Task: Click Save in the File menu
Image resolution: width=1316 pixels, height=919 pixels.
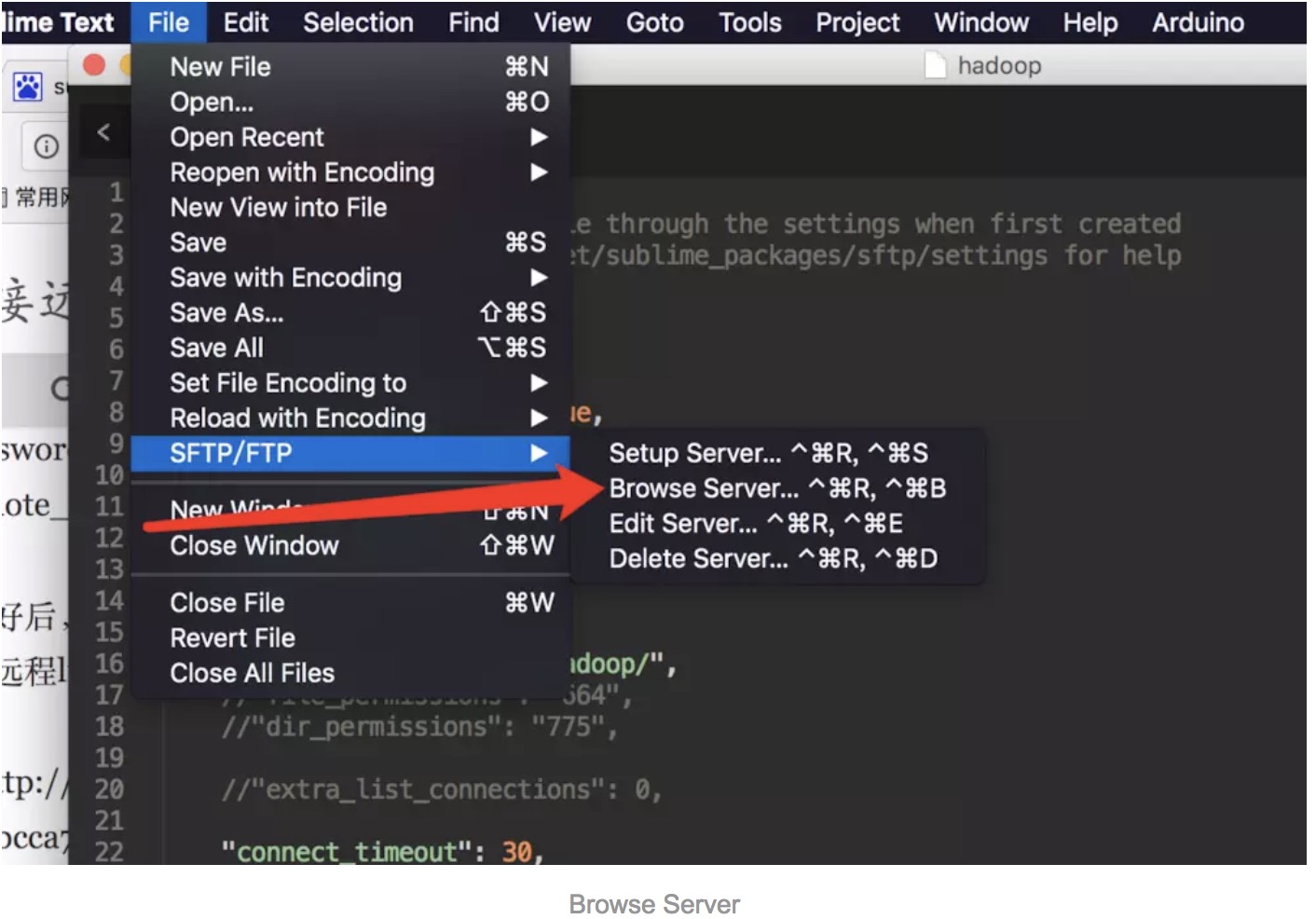Action: coord(350,242)
